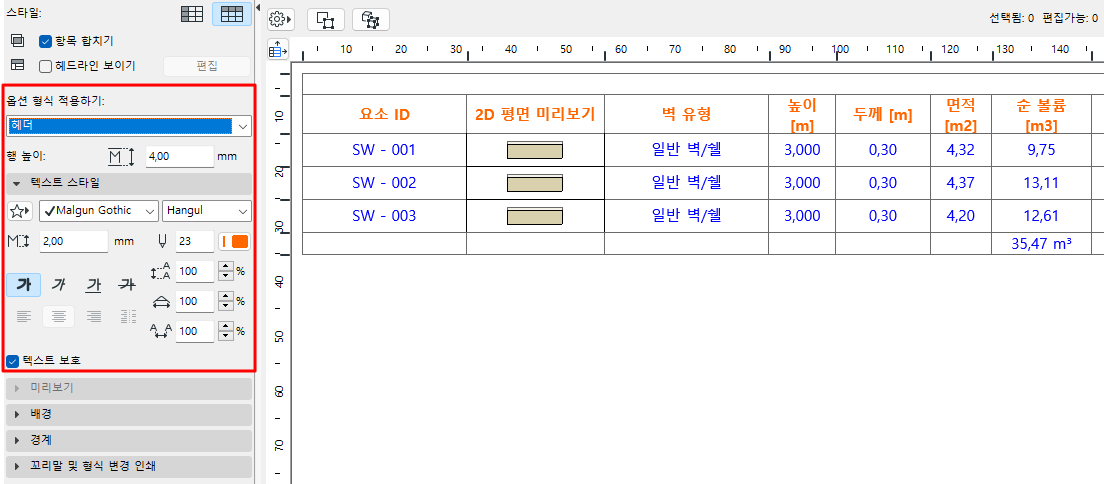Click the line spacing (leading) icon
This screenshot has width=1104, height=484.
tap(161, 271)
